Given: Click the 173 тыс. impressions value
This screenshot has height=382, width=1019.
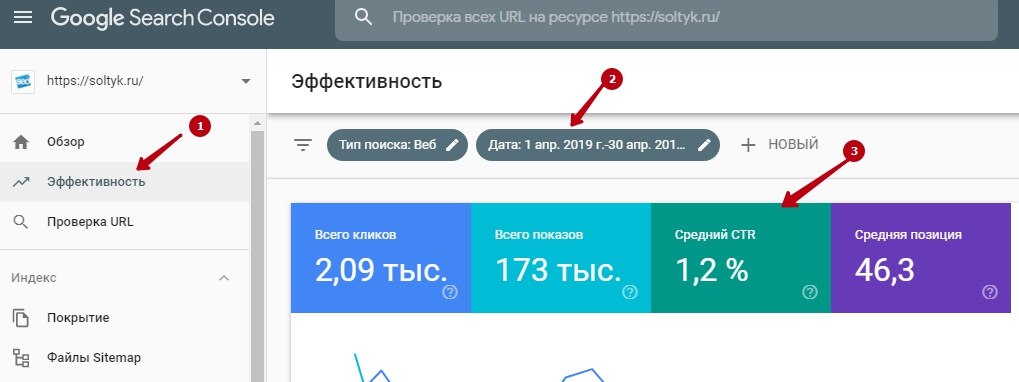Looking at the screenshot, I should 558,270.
